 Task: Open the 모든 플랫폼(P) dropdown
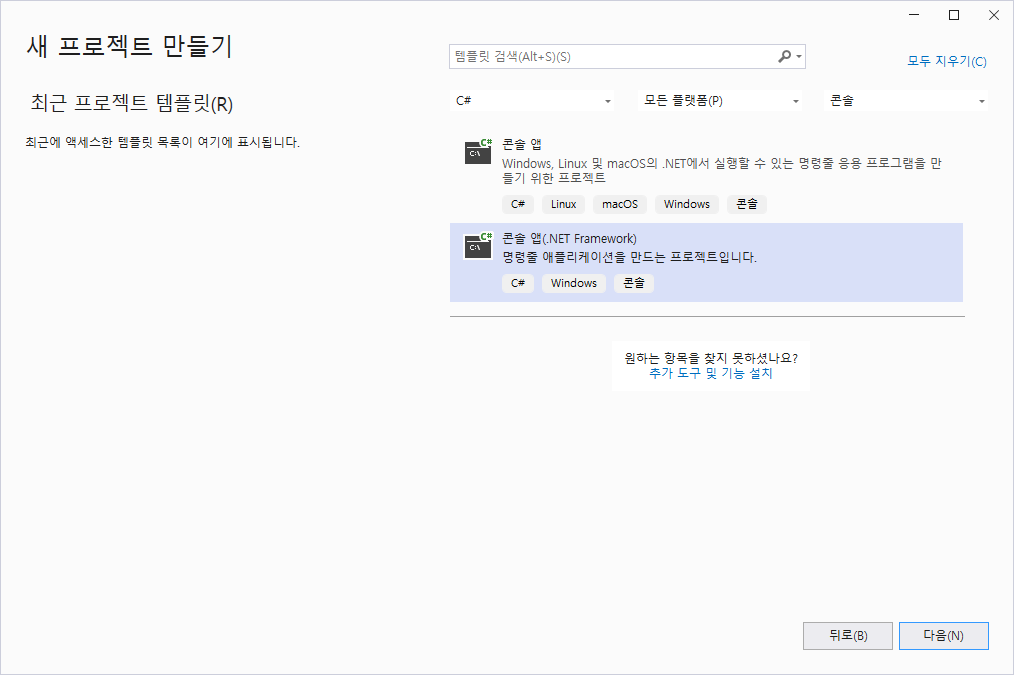[722, 101]
